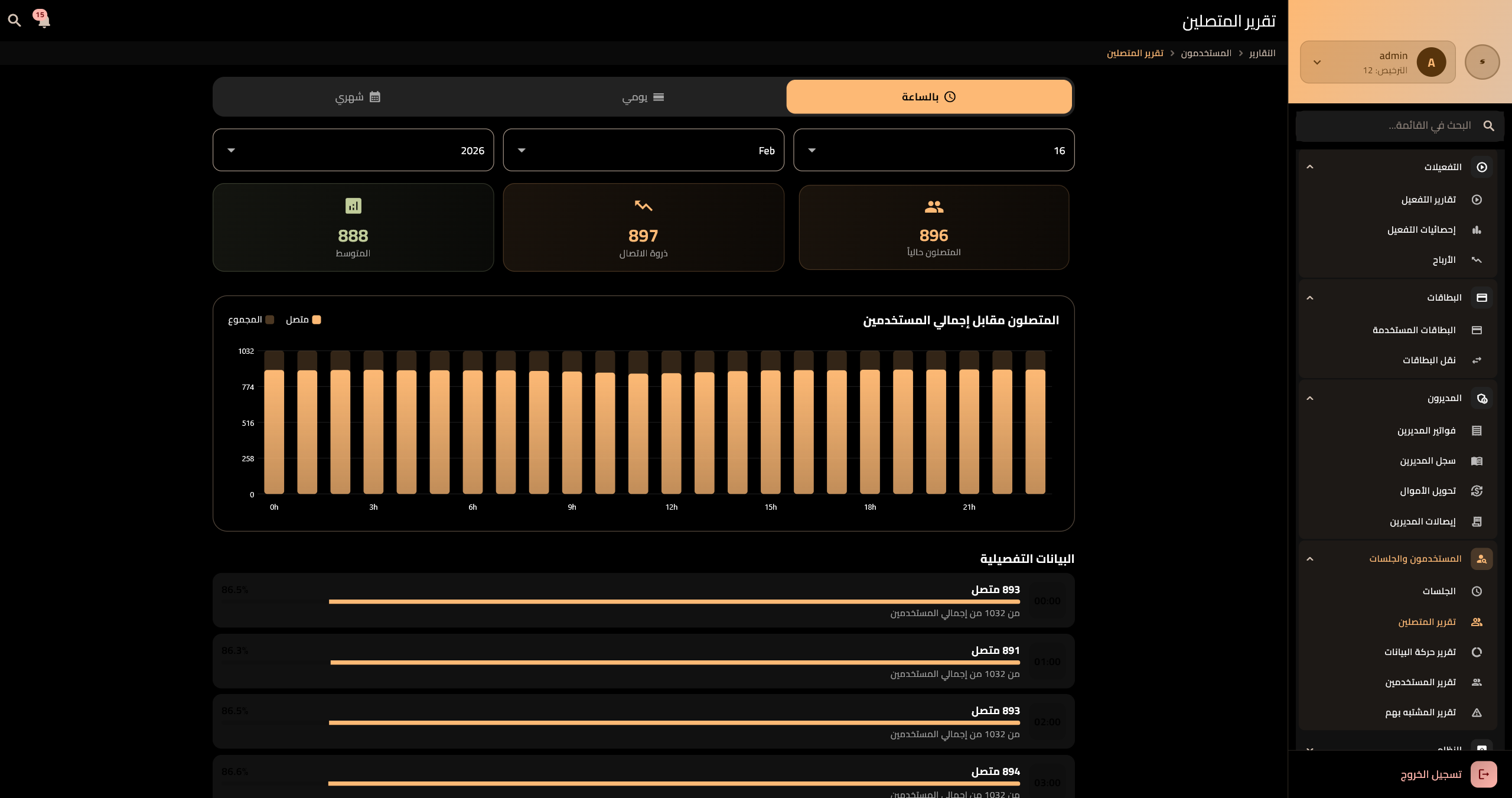Viewport: 1512px width, 798px height.
Task: Open money transfer (تحويل الأموال) icon
Action: (x=1477, y=491)
